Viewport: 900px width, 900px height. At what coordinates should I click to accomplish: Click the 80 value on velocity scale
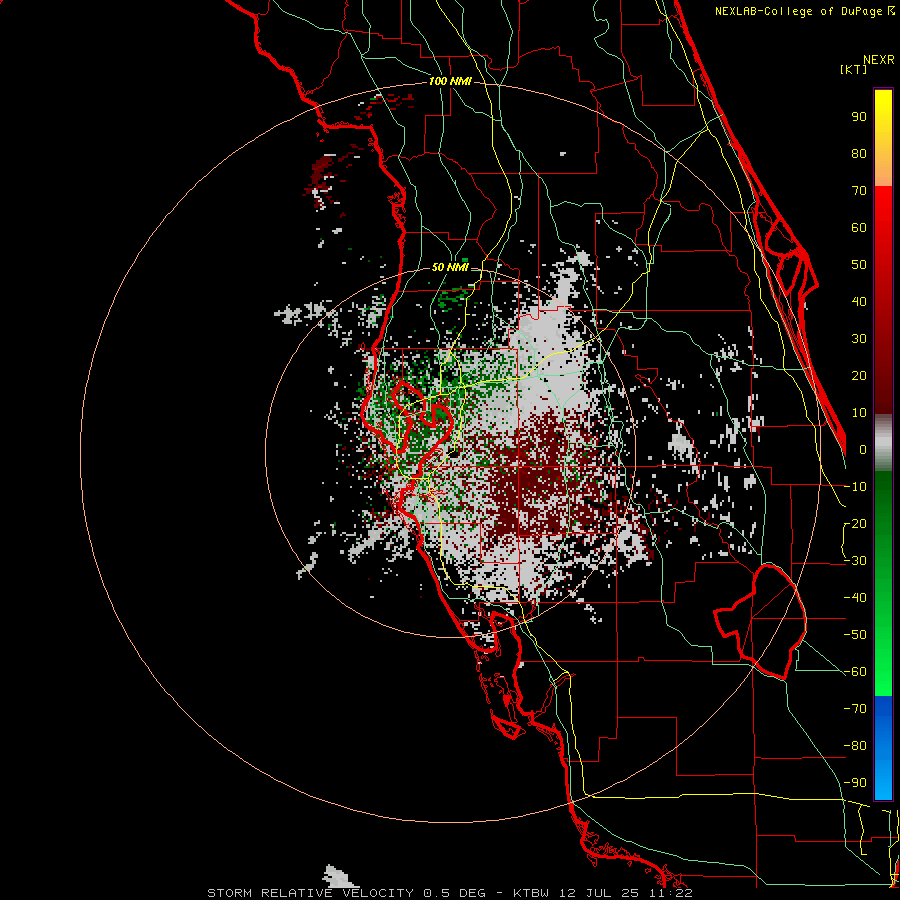[x=859, y=154]
